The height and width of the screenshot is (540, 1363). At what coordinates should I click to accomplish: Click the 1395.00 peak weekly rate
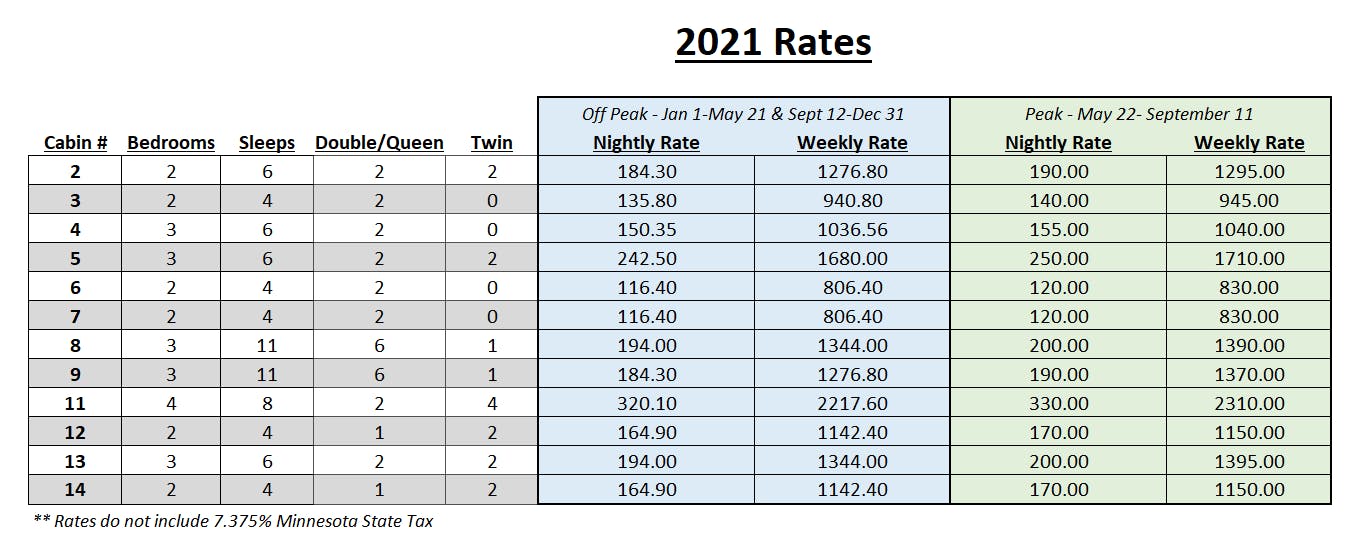[x=1249, y=462]
